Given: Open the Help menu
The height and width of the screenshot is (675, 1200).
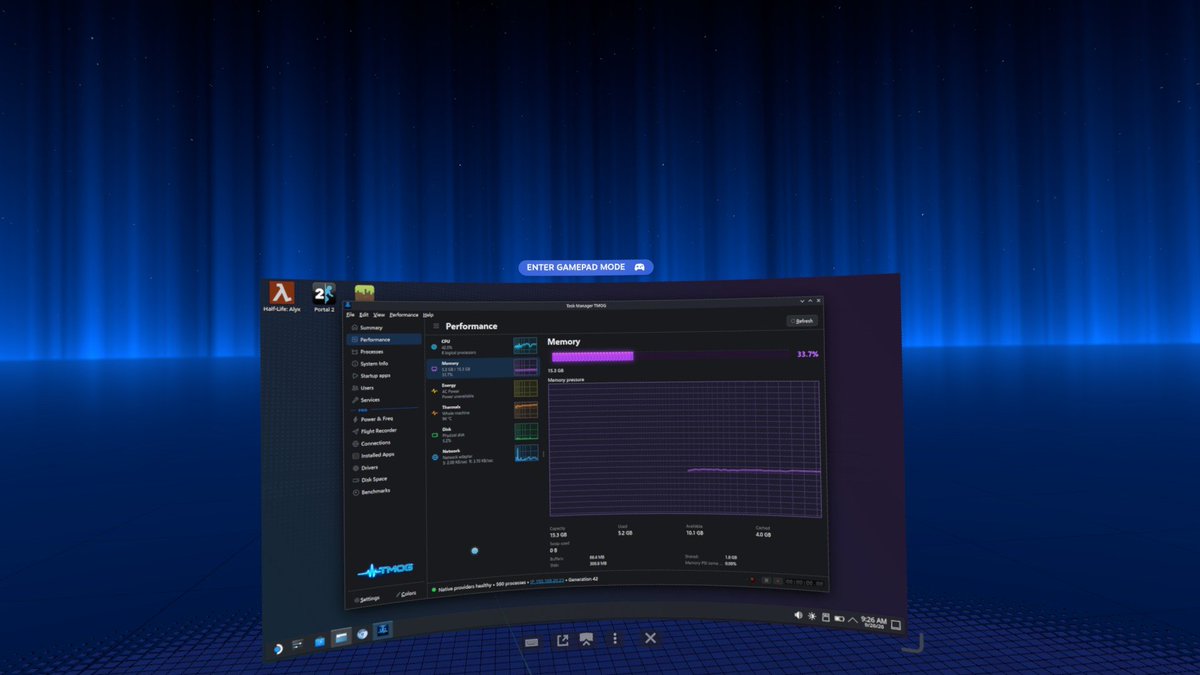Looking at the screenshot, I should 428,315.
